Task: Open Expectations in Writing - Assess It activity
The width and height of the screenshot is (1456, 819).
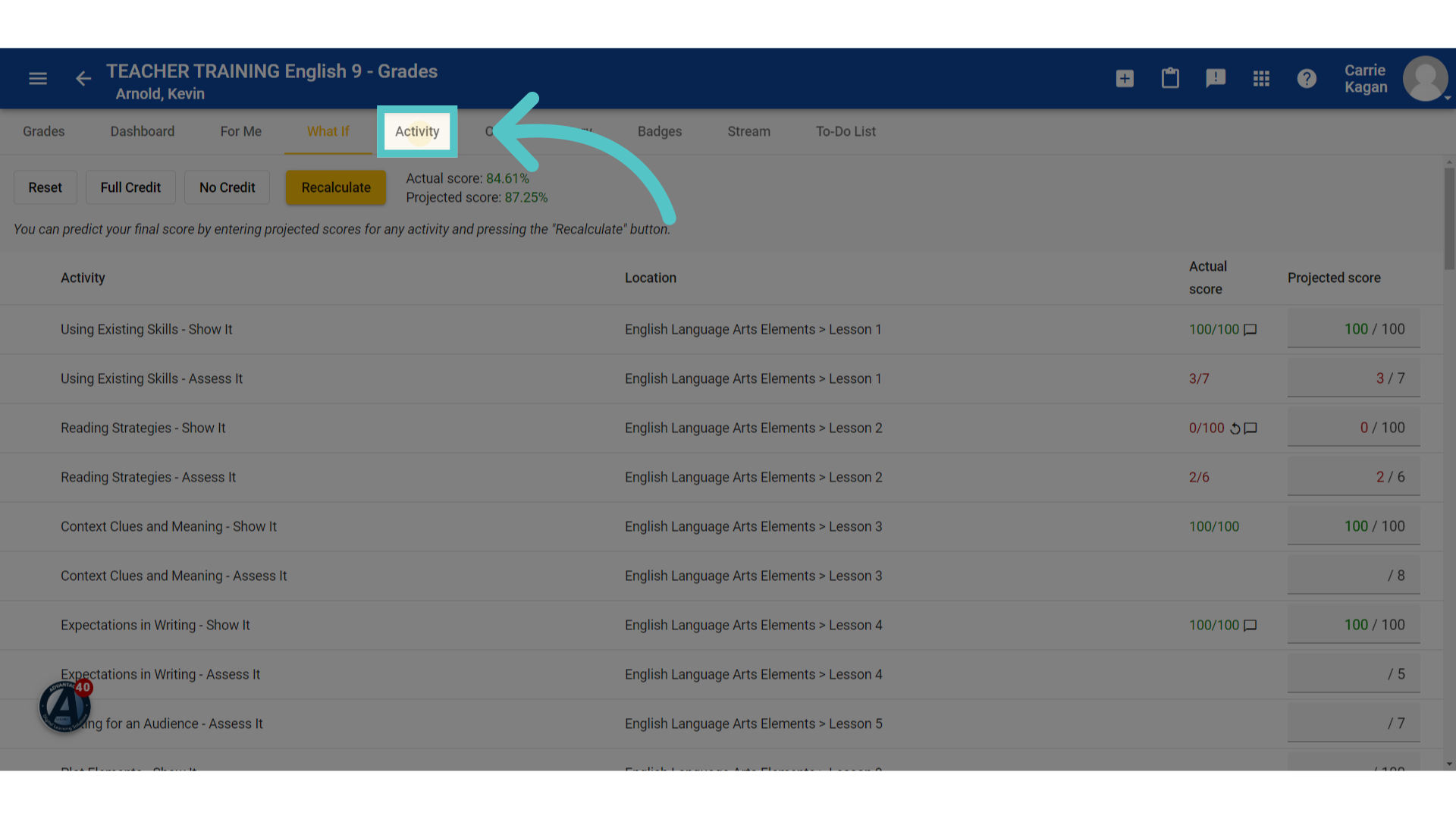Action: click(160, 675)
